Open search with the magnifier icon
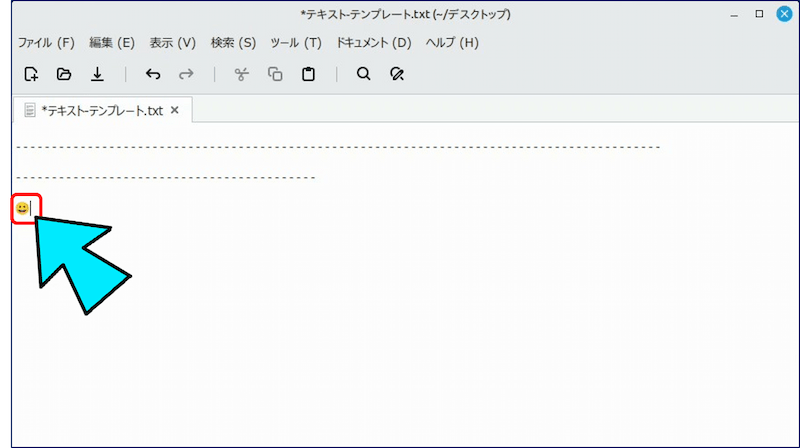 pos(364,74)
